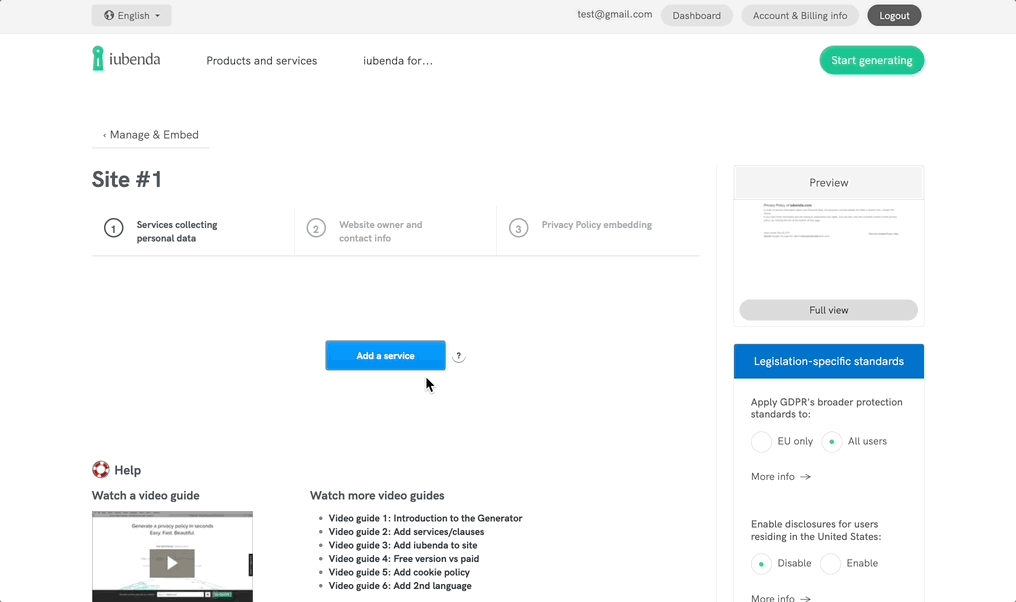Select the EU only radio button
1016x602 pixels.
(x=760, y=441)
